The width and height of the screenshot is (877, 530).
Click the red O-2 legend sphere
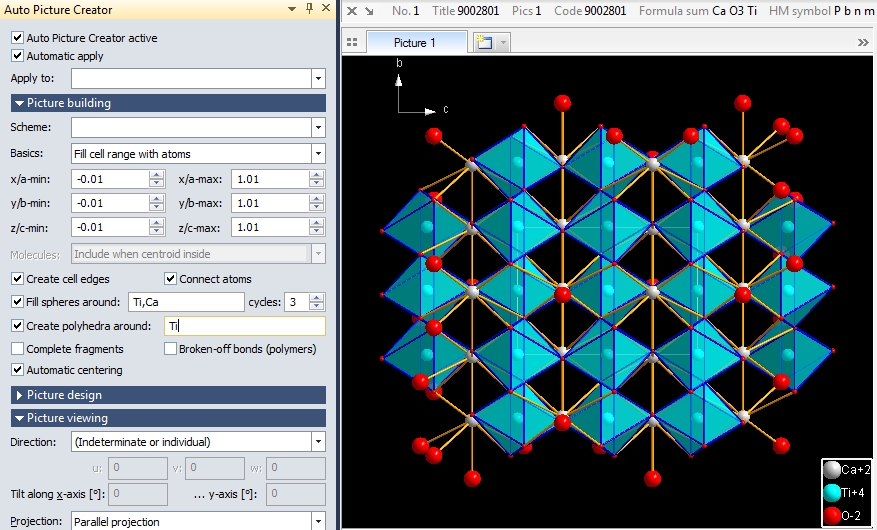(x=831, y=515)
